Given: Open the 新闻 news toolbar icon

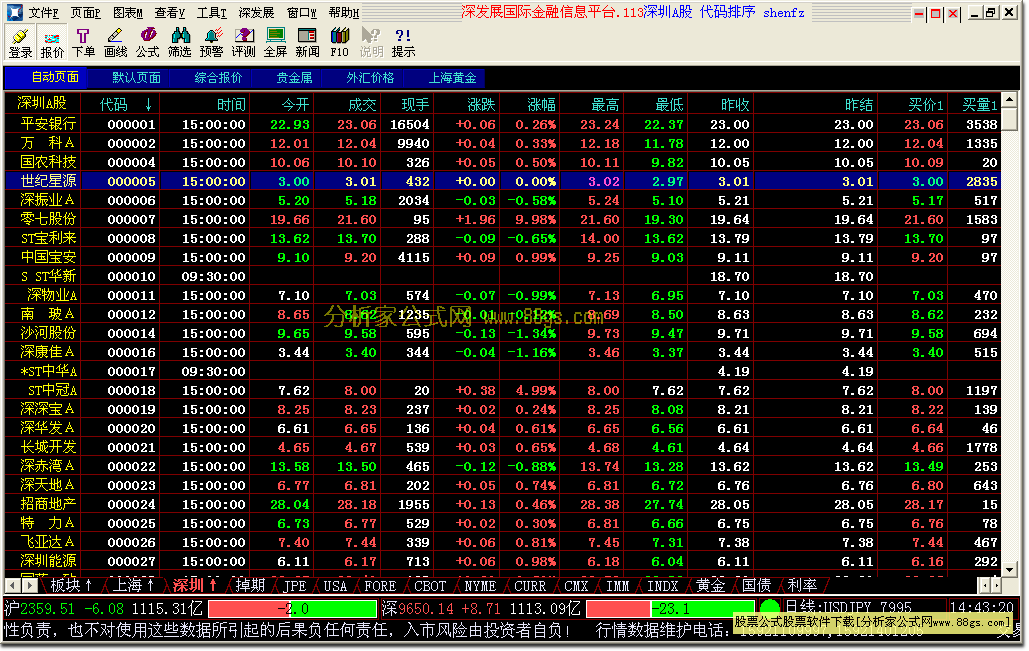Looking at the screenshot, I should [x=307, y=43].
